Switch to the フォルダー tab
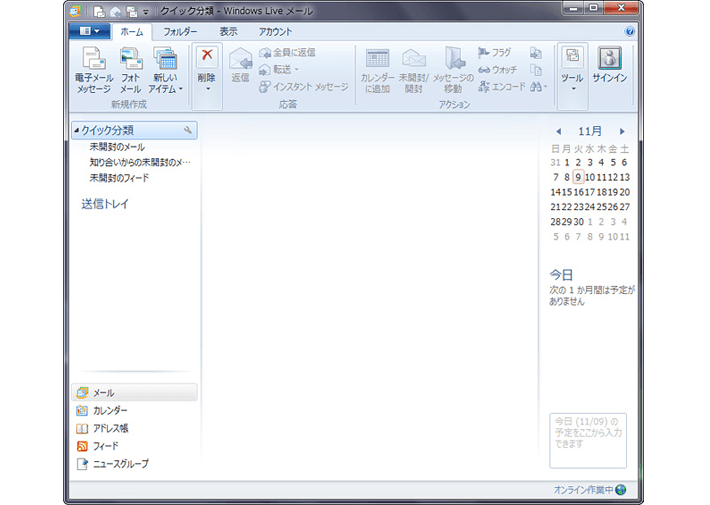 coord(180,32)
